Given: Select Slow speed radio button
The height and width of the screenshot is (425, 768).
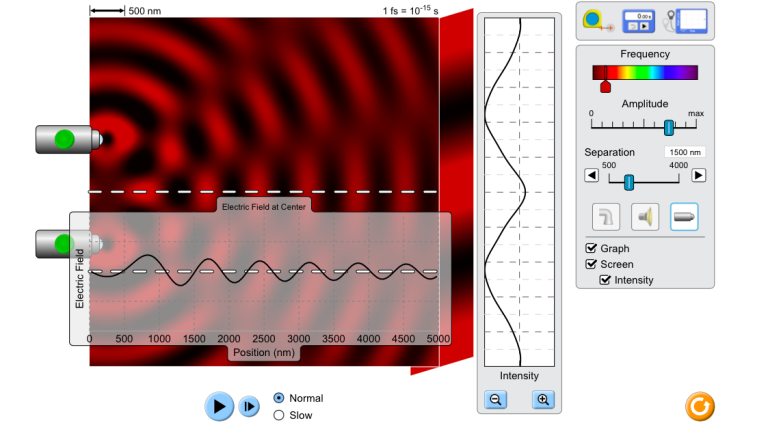Looking at the screenshot, I should [279, 415].
